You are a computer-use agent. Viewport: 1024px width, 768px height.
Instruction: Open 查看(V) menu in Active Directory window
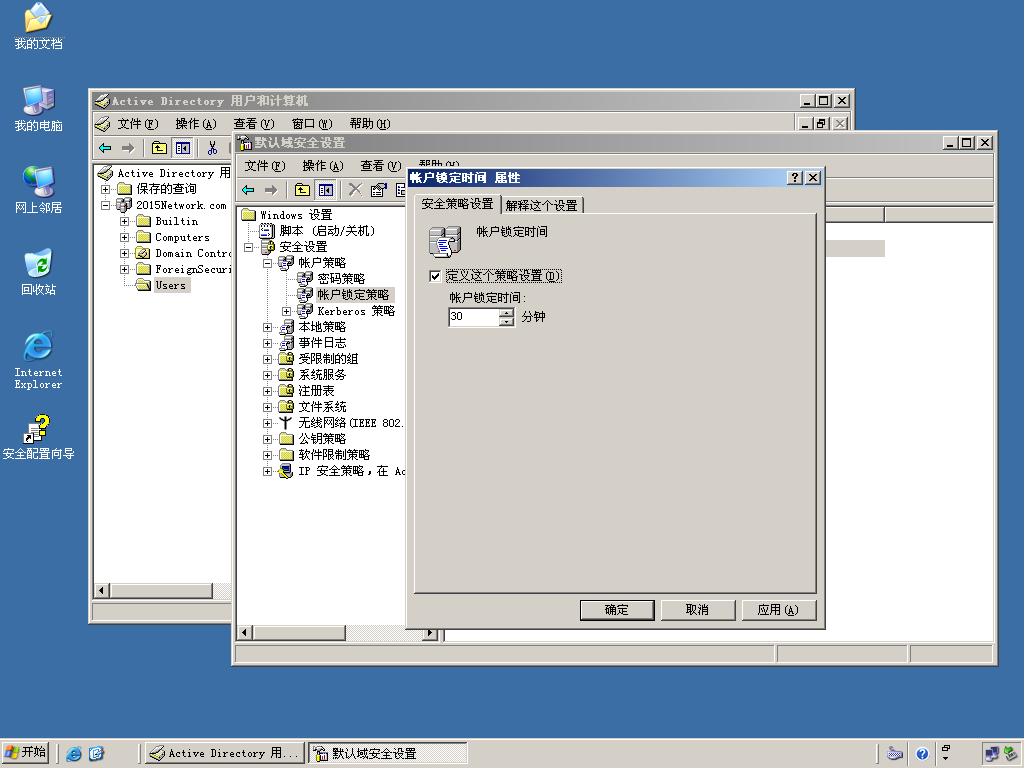[x=253, y=124]
